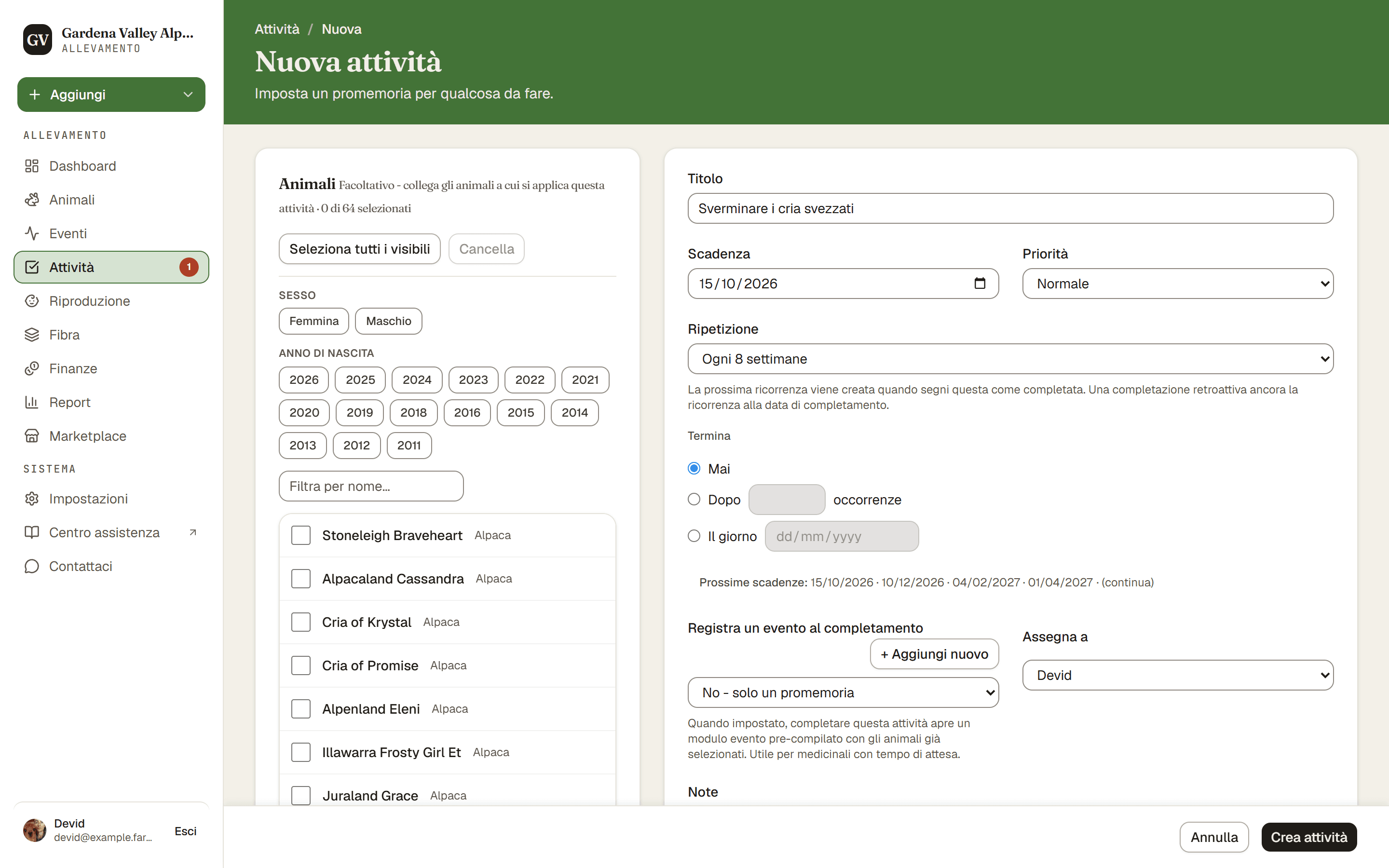Screen dimensions: 1389x868
Task: Click the Aggiungi nuovo button
Action: click(934, 654)
